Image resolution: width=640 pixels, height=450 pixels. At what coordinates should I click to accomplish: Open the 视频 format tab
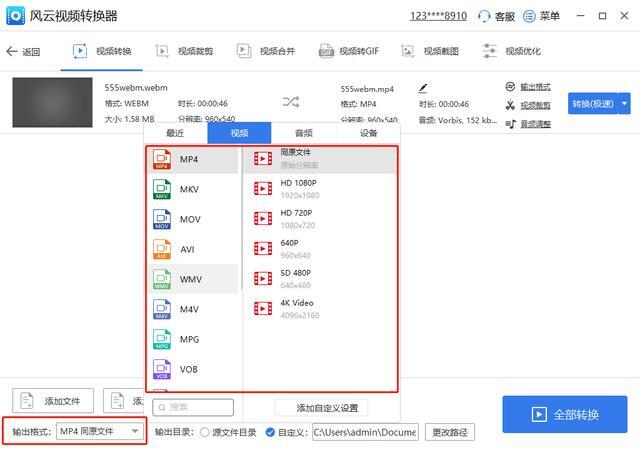pyautogui.click(x=239, y=133)
